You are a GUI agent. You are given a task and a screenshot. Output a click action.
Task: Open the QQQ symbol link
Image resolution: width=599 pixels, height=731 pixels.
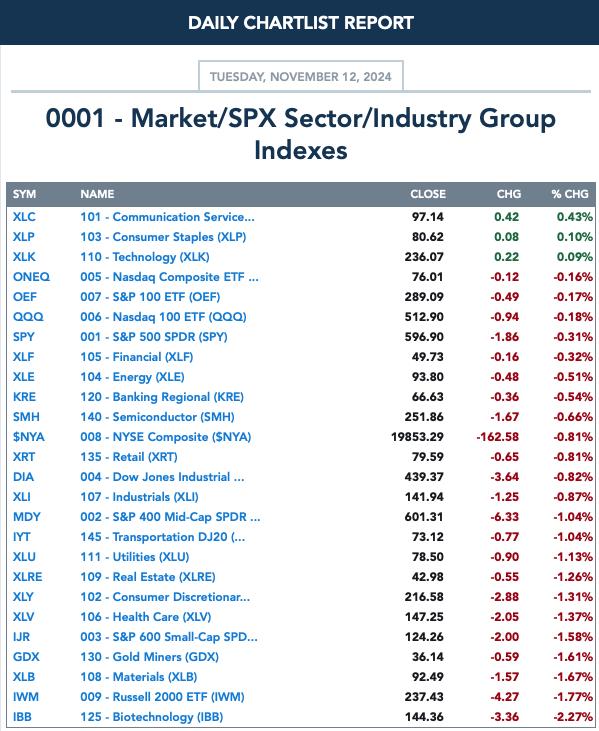pyautogui.click(x=28, y=317)
